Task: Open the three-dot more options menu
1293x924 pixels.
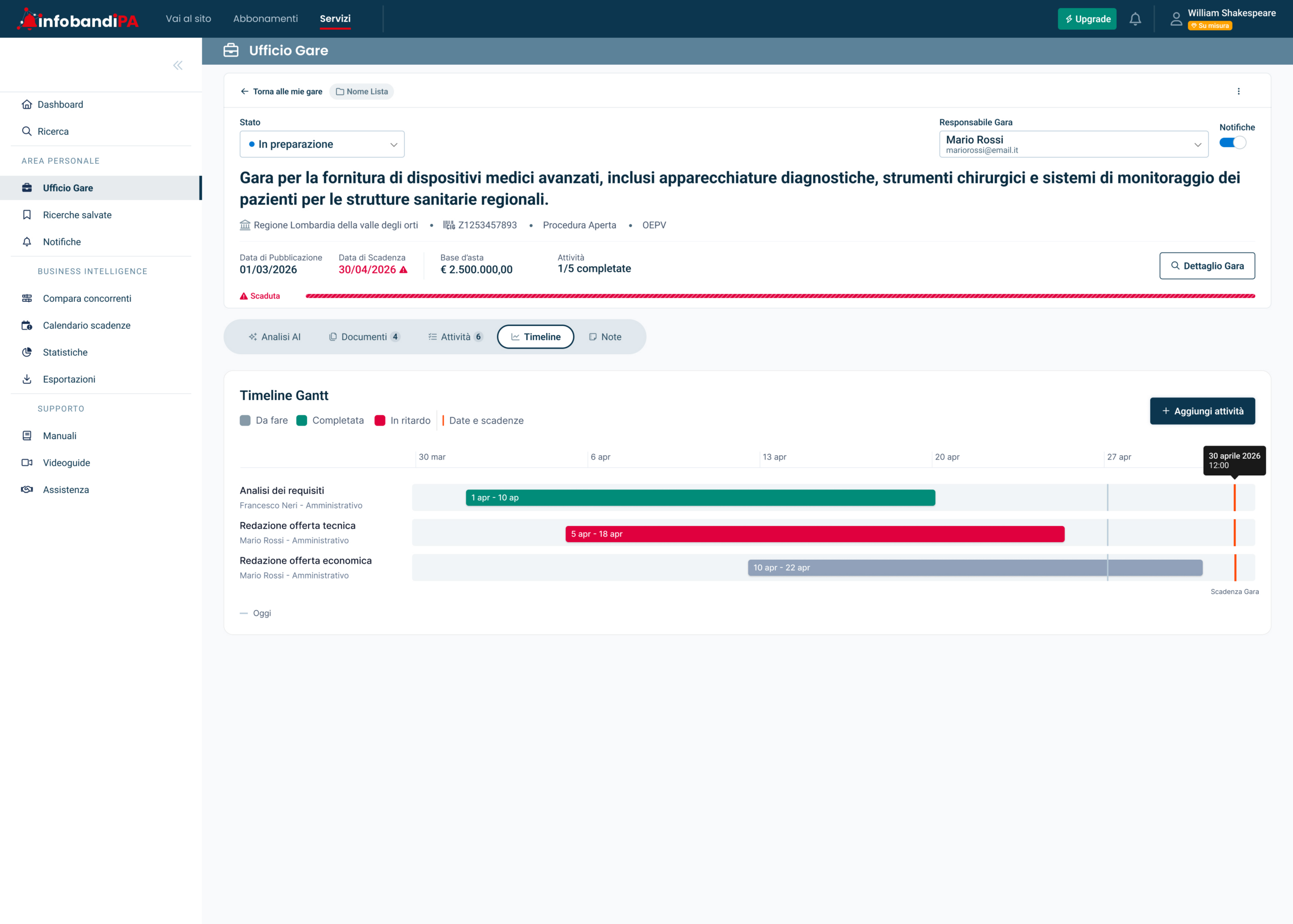Action: (1238, 91)
